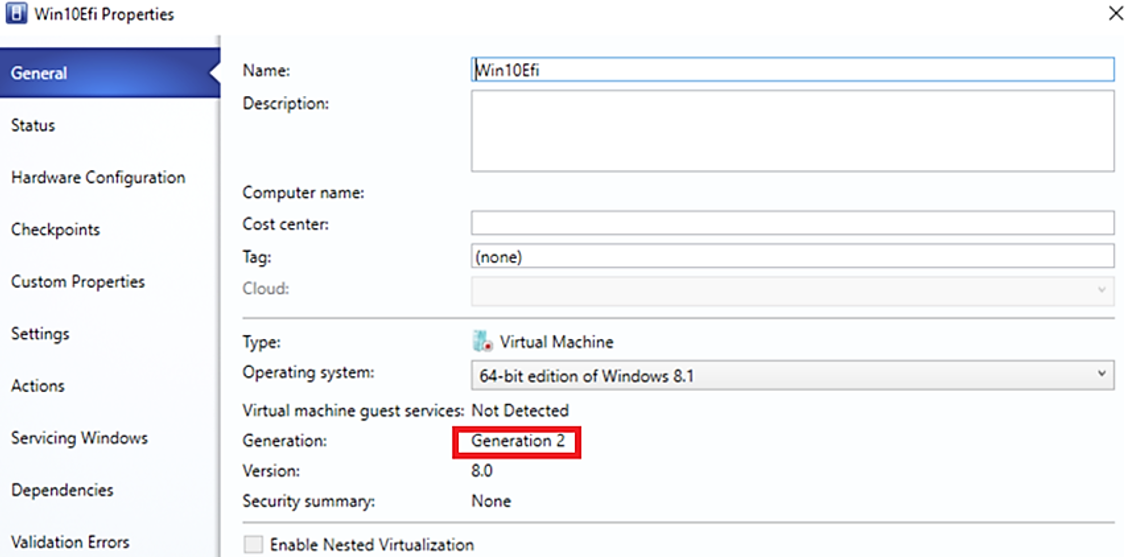The width and height of the screenshot is (1125, 557).
Task: Enable Nested Virtualization checkbox
Action: (253, 545)
